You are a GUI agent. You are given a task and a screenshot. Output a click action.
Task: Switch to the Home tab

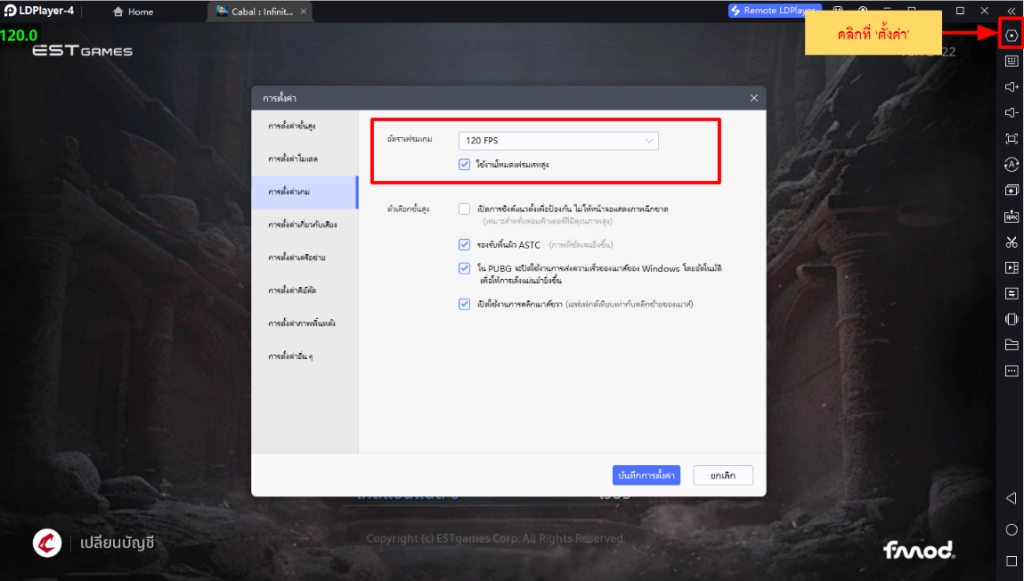[x=133, y=12]
